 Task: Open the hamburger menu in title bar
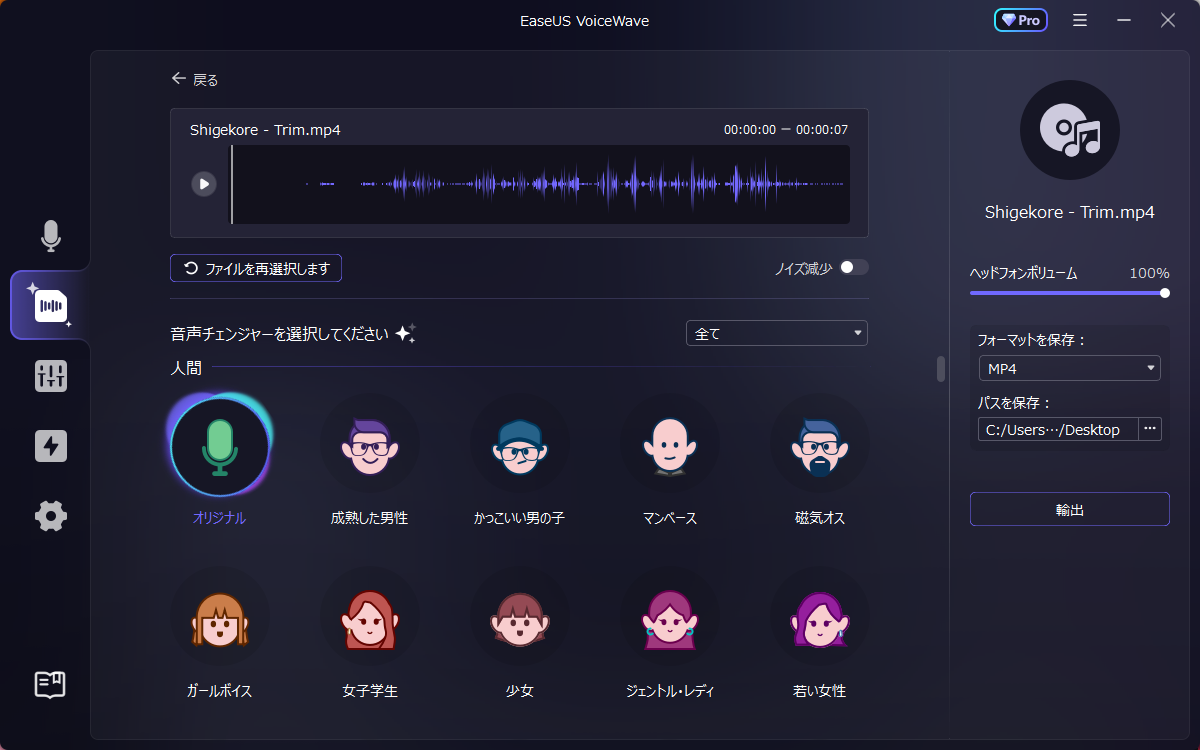pos(1080,20)
